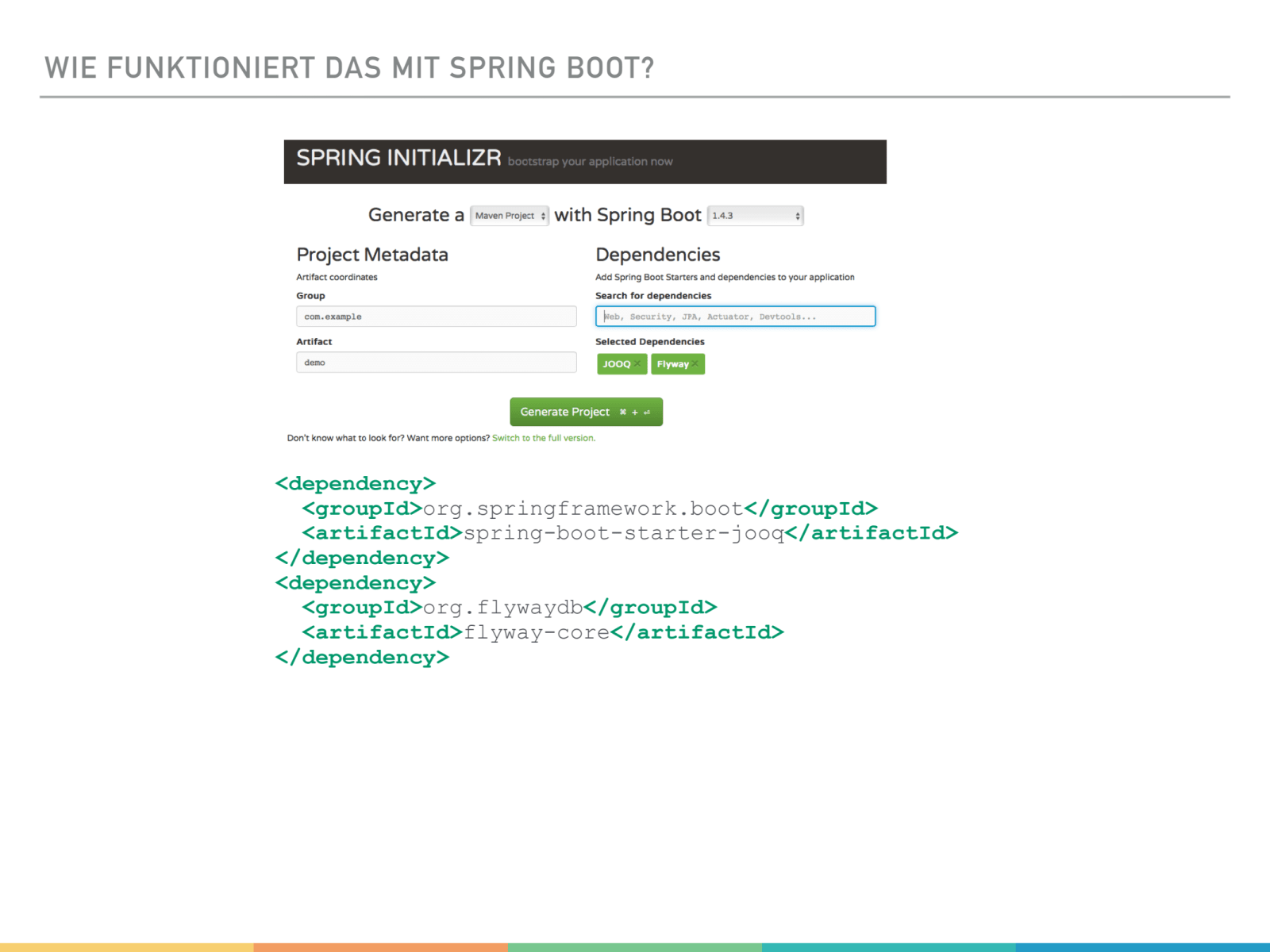
Task: Click the org.springframework.boot groupId line
Action: pyautogui.click(x=590, y=509)
